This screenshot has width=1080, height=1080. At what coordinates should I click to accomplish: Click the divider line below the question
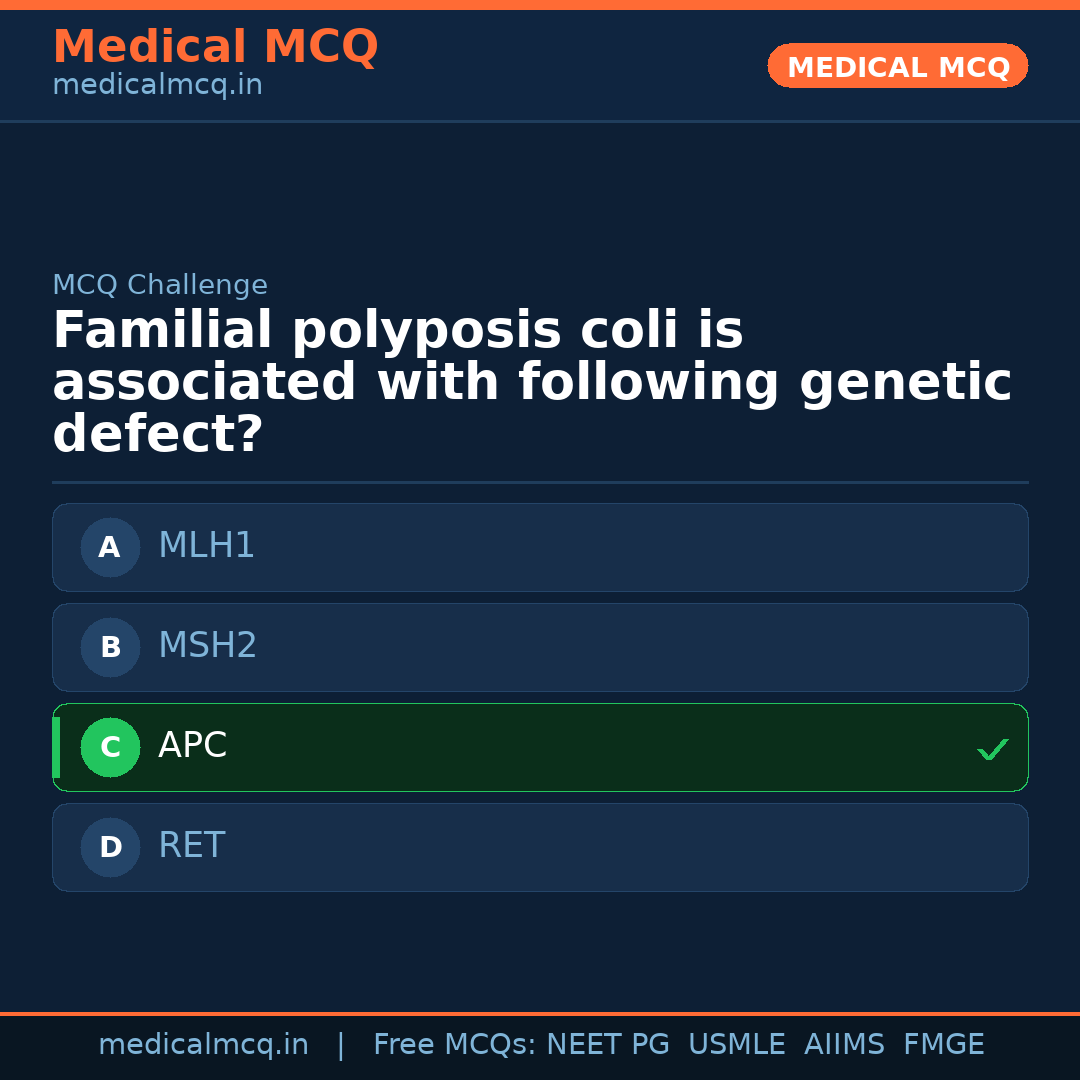540,483
